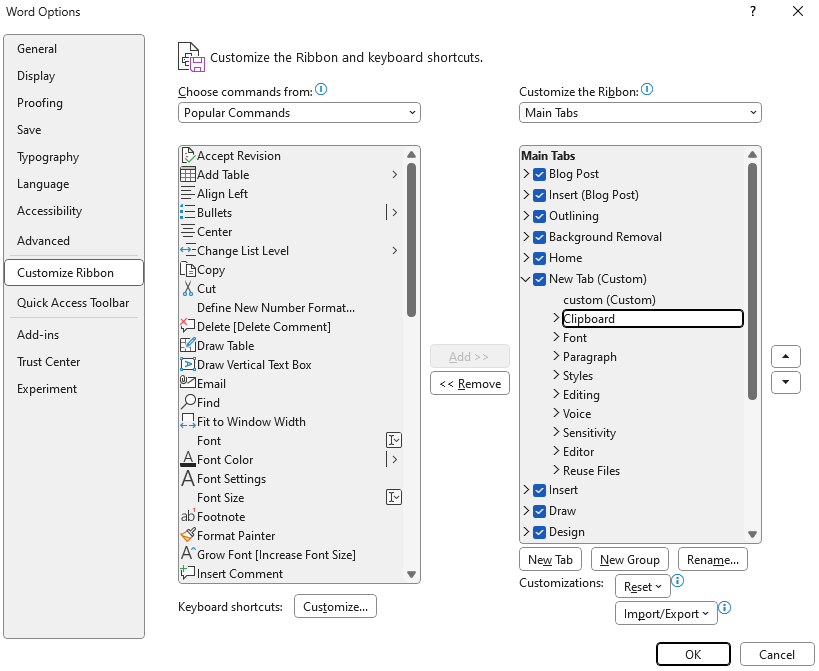Click the Remove button
Image resolution: width=819 pixels, height=671 pixels.
coord(470,384)
